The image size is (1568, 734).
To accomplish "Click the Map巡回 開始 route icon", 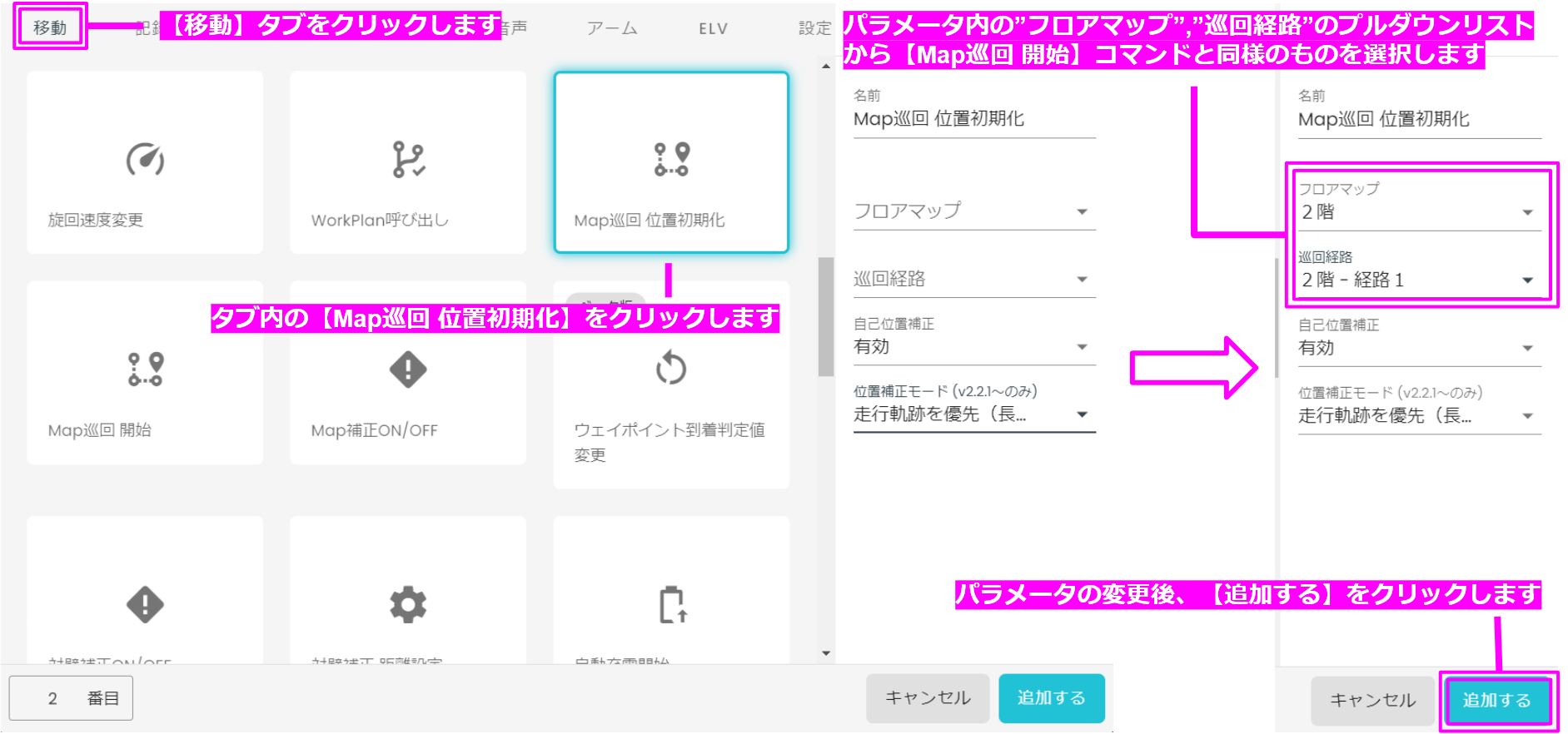I will point(145,369).
